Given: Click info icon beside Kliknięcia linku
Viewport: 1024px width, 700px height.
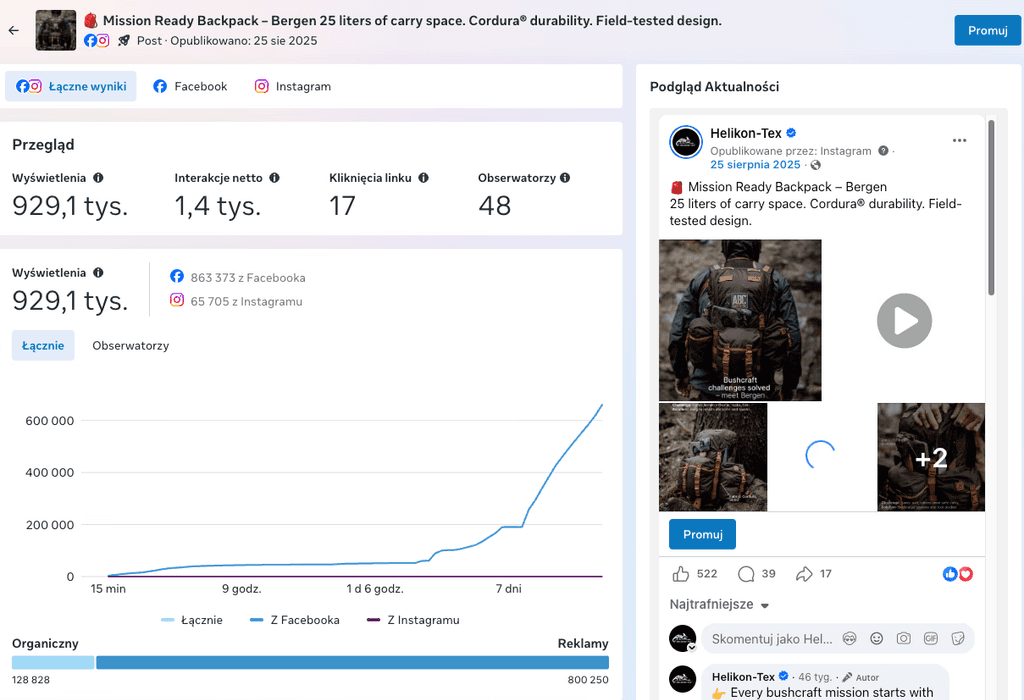Looking at the screenshot, I should click(x=423, y=178).
